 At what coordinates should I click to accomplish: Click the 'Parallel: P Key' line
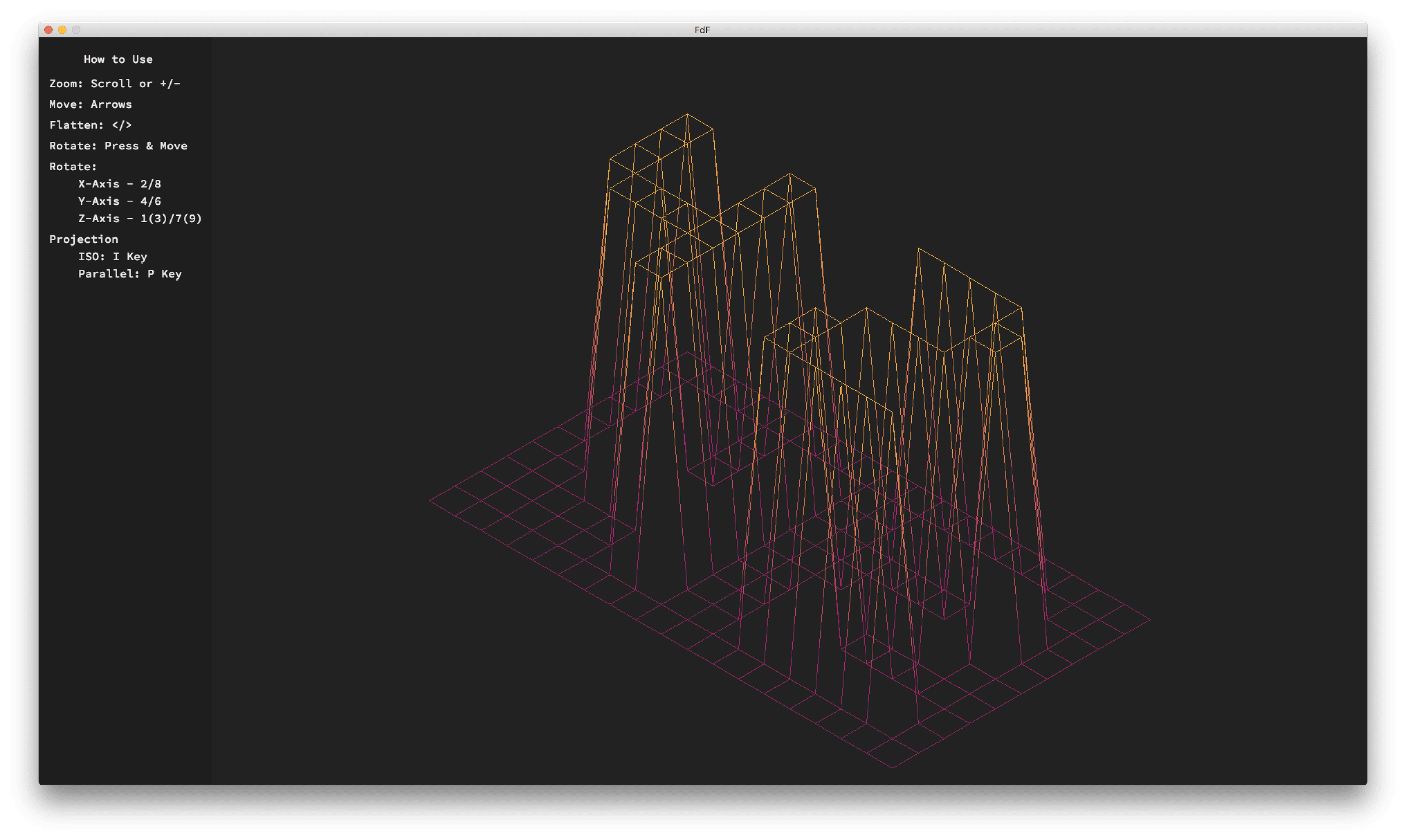pyautogui.click(x=130, y=274)
